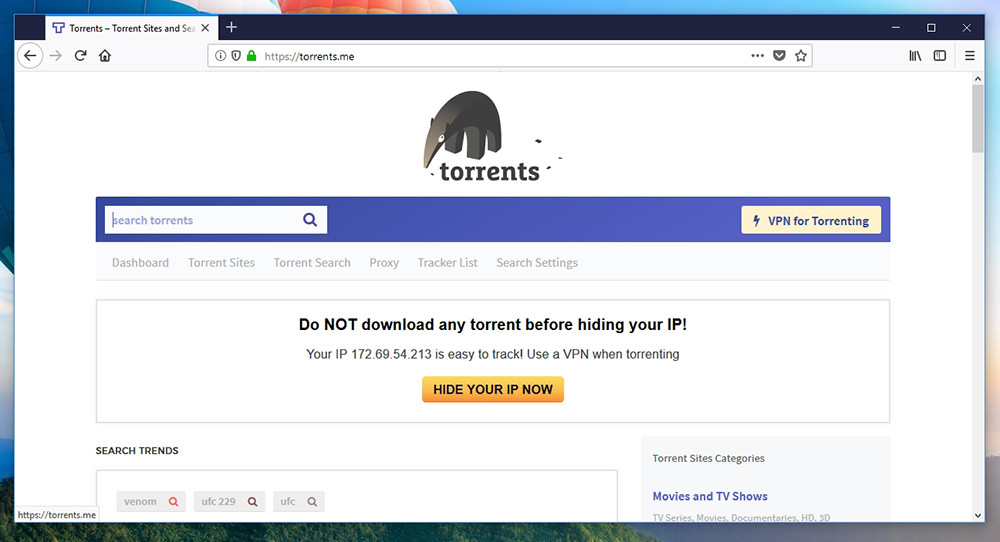Screen dimensions: 1000x542
Task: Open tracking protection shield icon
Action: point(236,55)
